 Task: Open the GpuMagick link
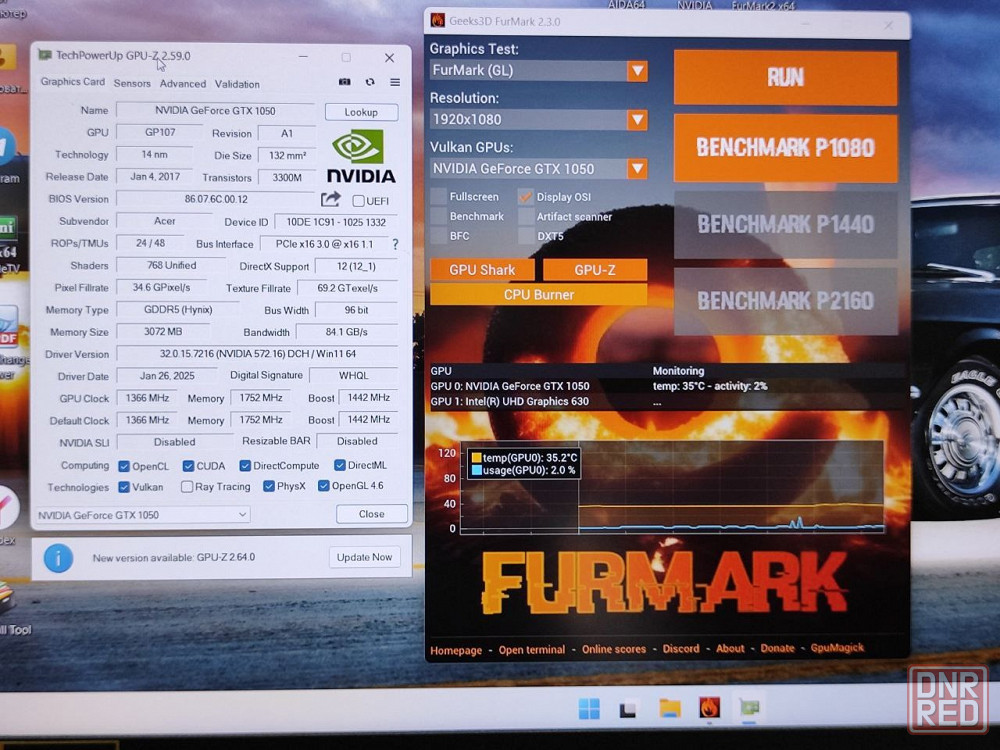(x=837, y=648)
